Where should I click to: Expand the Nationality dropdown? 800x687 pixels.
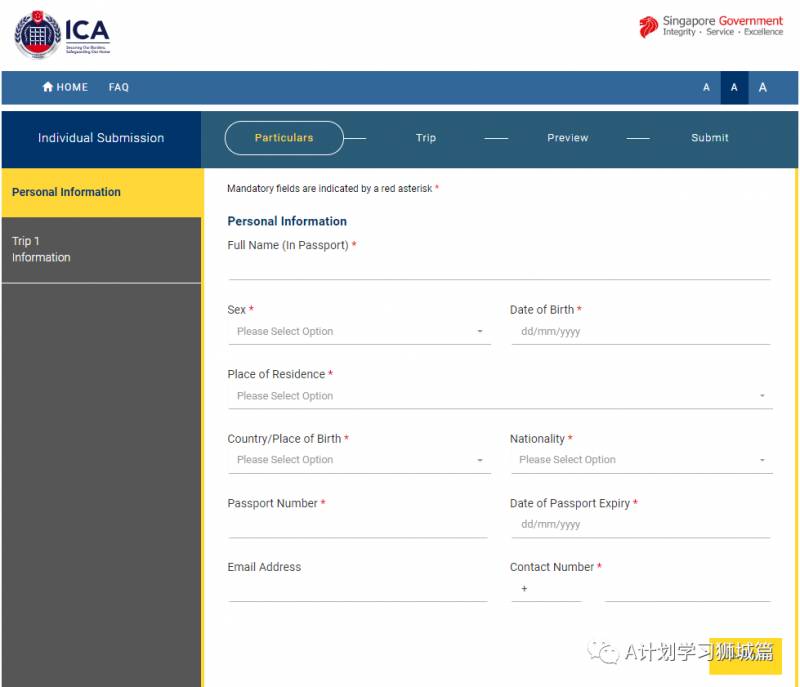coord(641,460)
